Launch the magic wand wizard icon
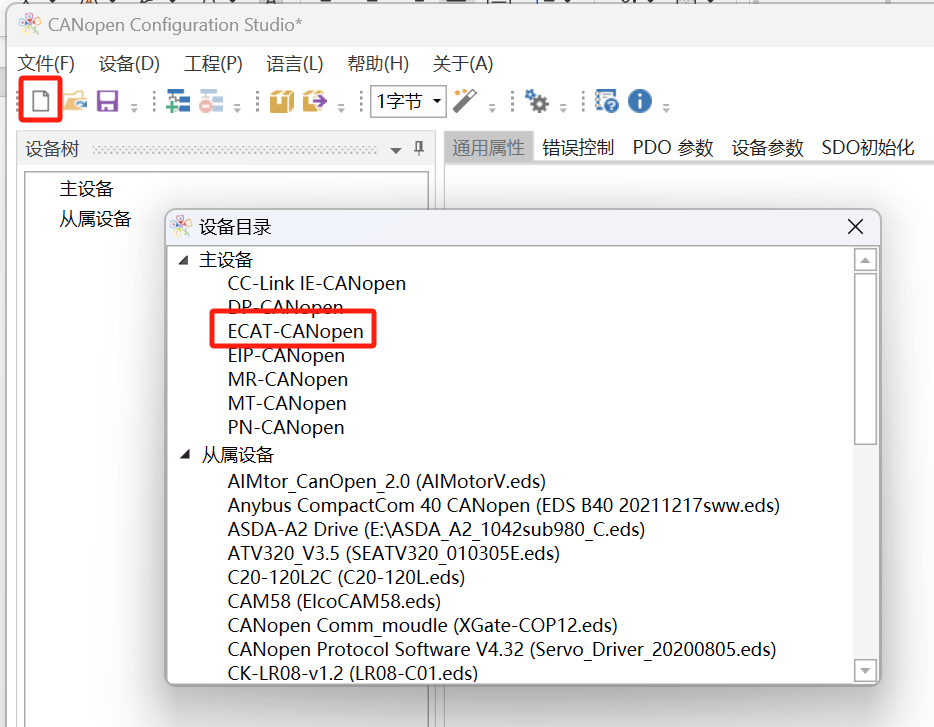This screenshot has height=727, width=934. click(x=465, y=101)
